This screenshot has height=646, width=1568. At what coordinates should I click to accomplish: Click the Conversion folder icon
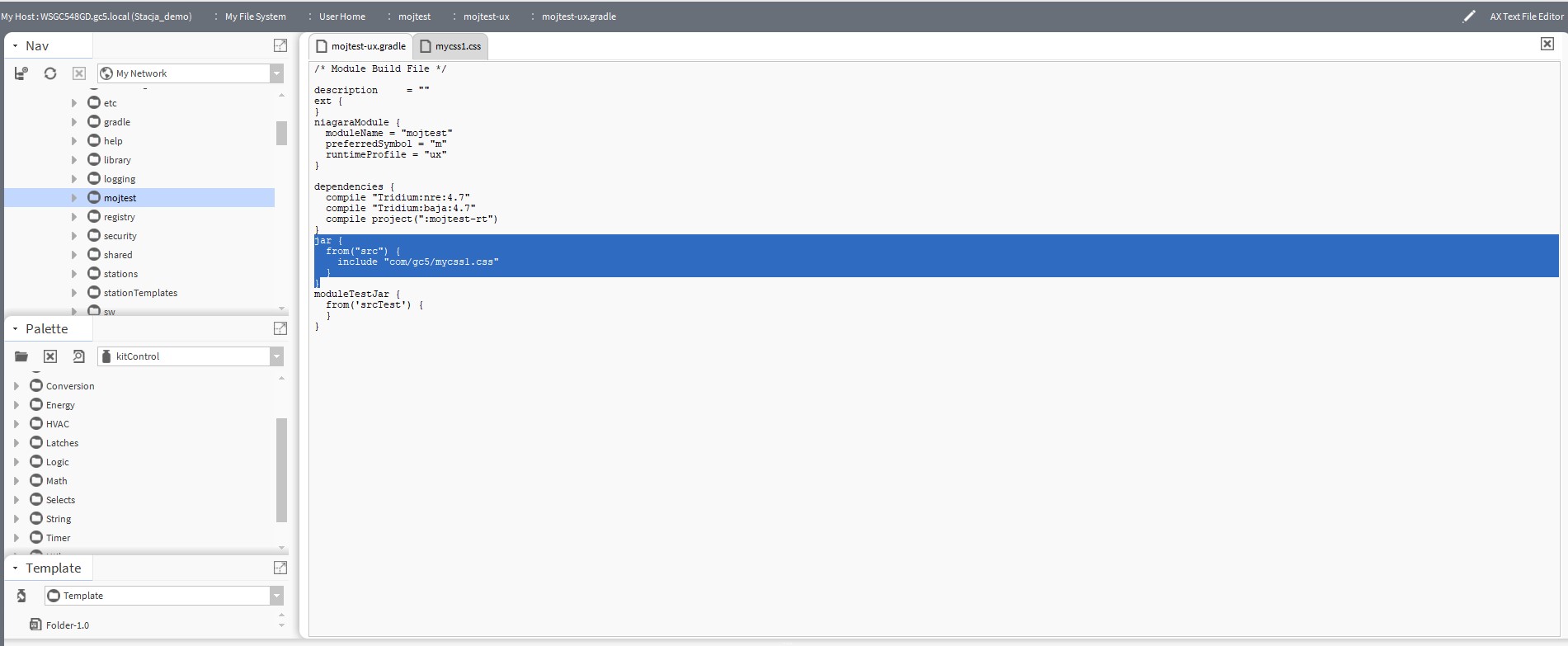click(x=36, y=385)
